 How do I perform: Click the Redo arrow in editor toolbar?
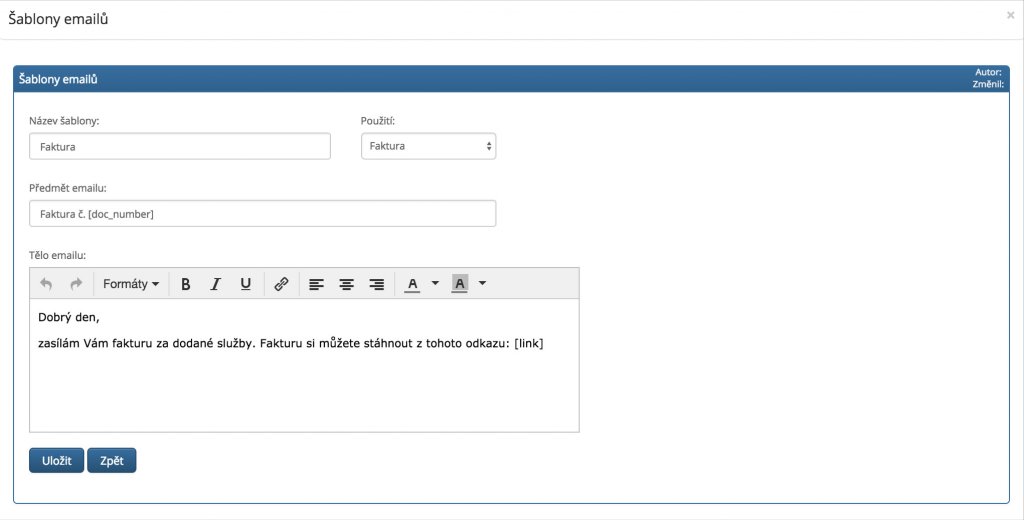pyautogui.click(x=76, y=284)
